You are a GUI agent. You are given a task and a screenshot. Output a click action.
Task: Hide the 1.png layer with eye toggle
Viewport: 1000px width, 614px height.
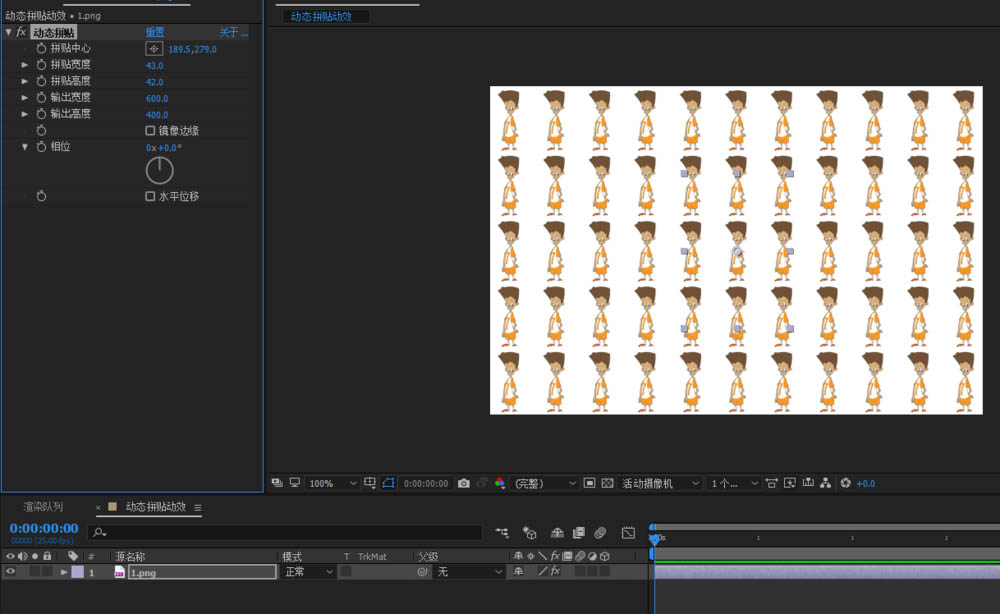coord(11,572)
